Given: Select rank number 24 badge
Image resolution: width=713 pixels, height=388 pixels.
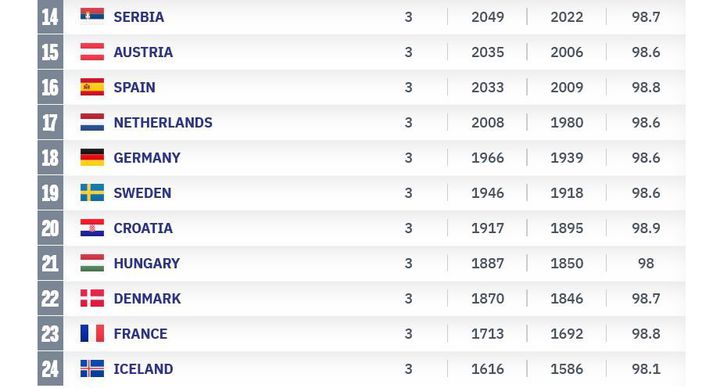Looking at the screenshot, I should 50,369.
